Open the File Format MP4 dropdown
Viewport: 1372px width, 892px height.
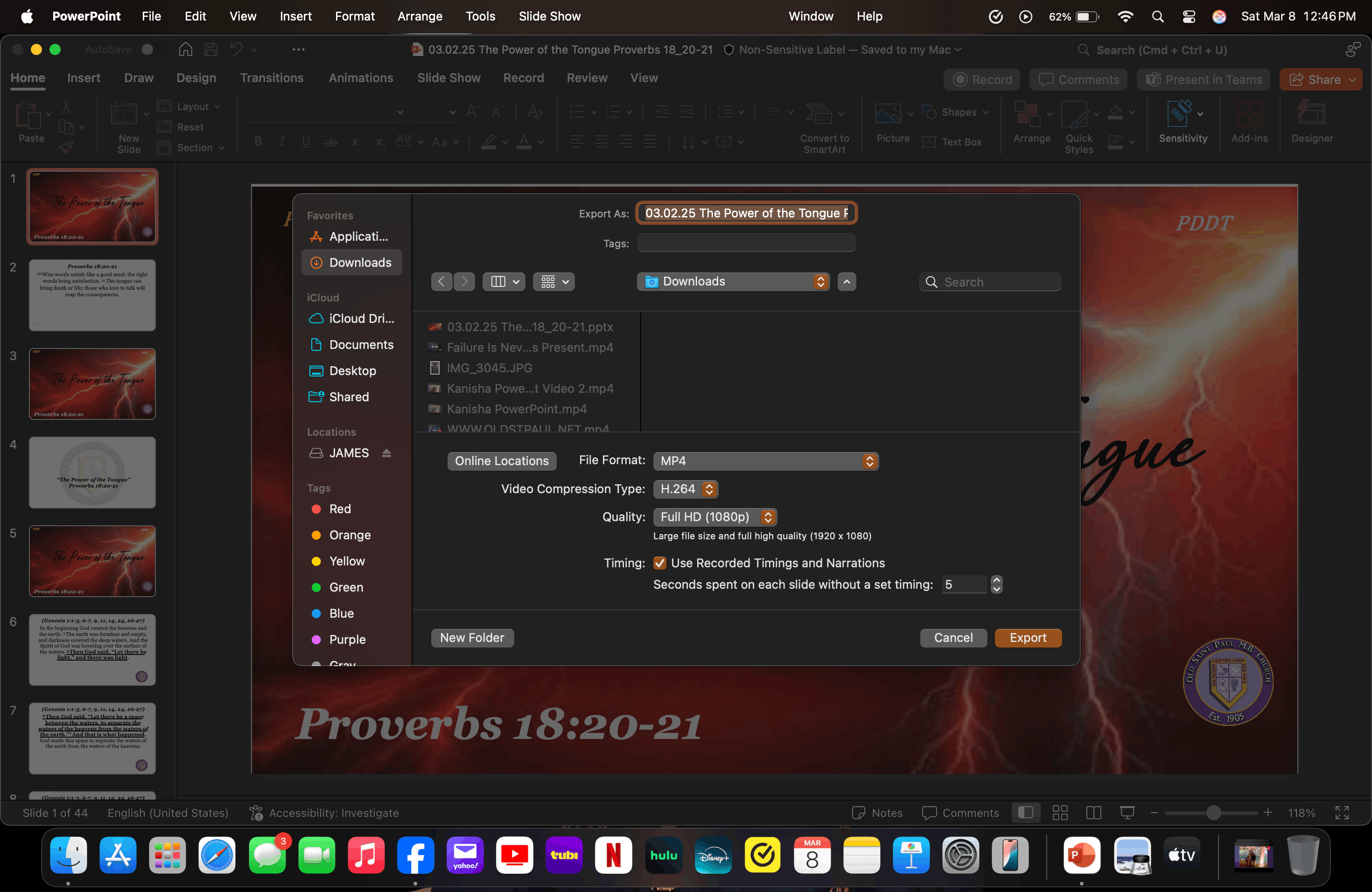(765, 461)
